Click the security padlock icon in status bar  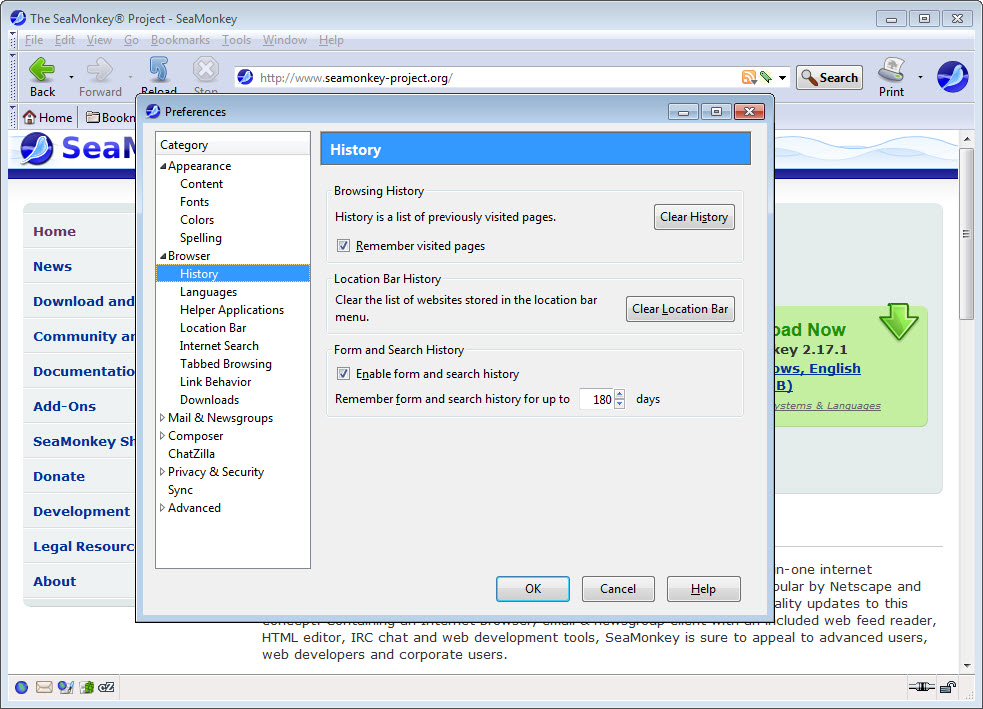(947, 687)
